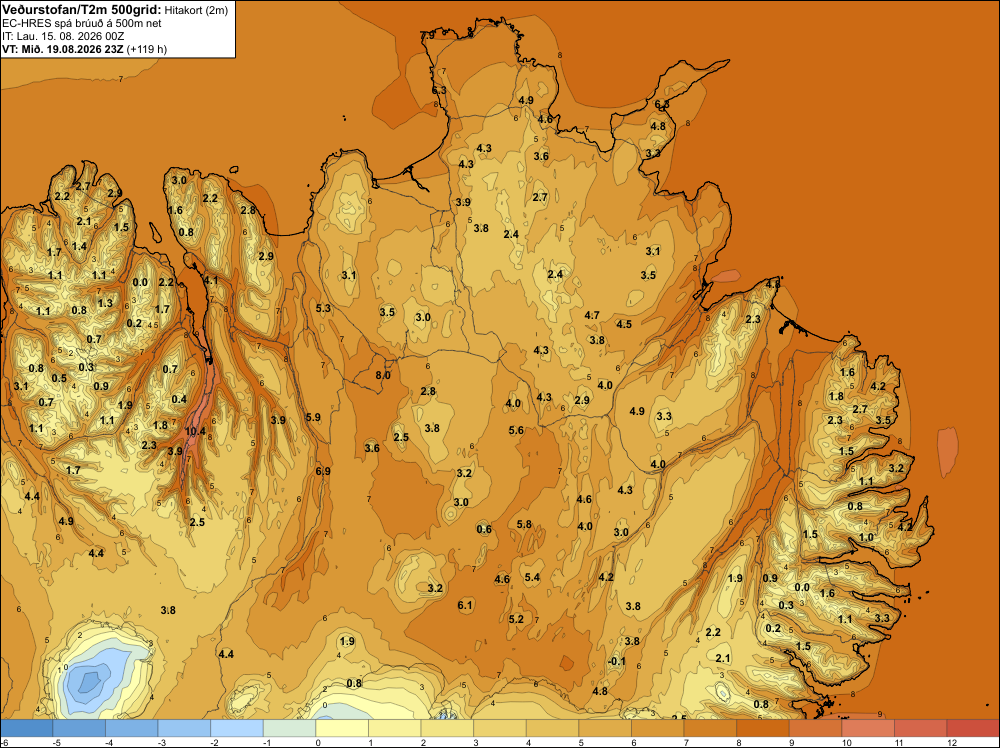
Task: Select the legend swatch between 0 and 1
Action: pos(342,728)
